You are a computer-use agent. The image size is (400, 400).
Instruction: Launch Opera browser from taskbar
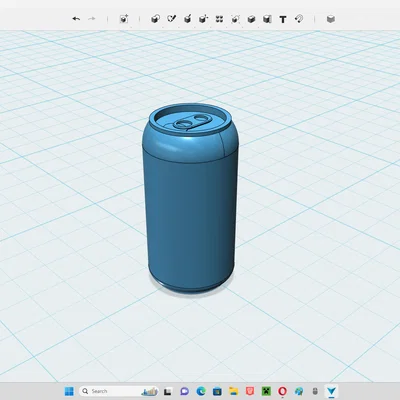[x=282, y=391]
